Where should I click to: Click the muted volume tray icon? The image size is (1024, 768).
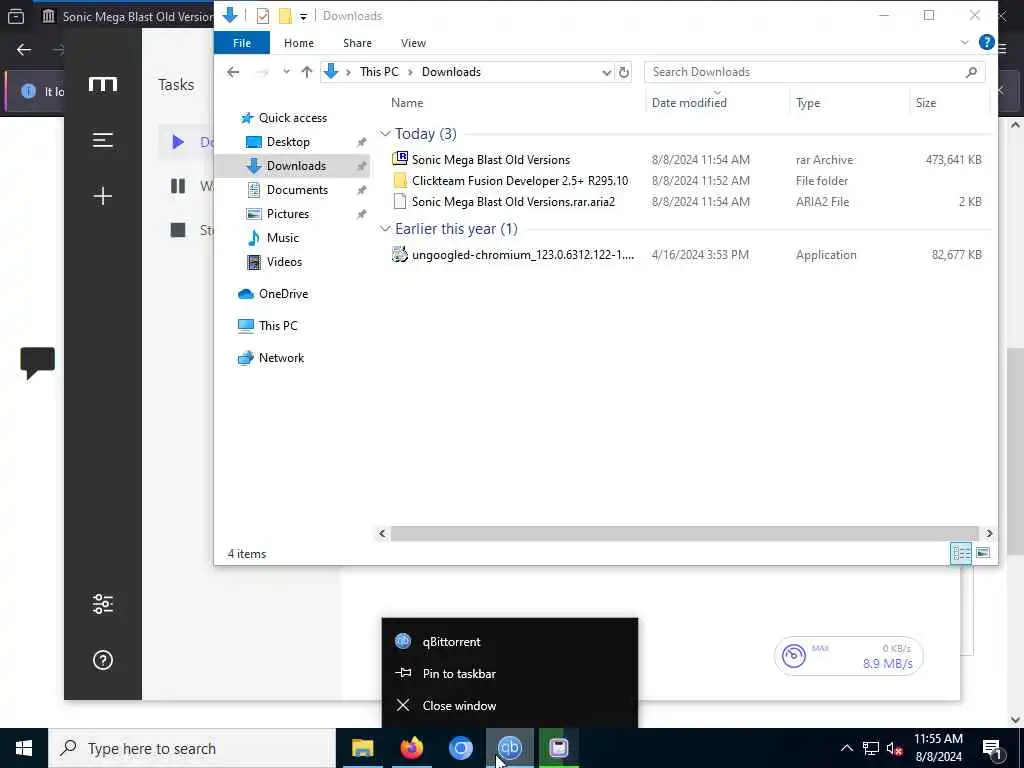pos(894,748)
